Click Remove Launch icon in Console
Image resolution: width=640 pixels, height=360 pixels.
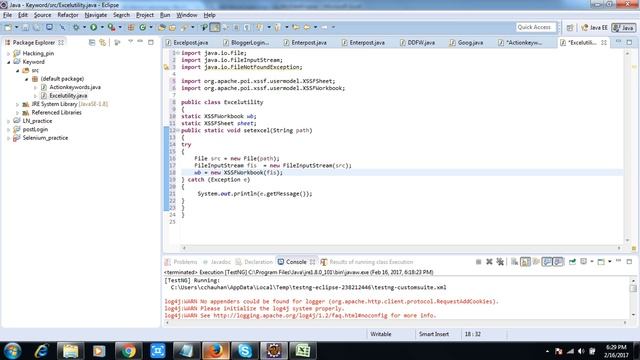pos(489,262)
